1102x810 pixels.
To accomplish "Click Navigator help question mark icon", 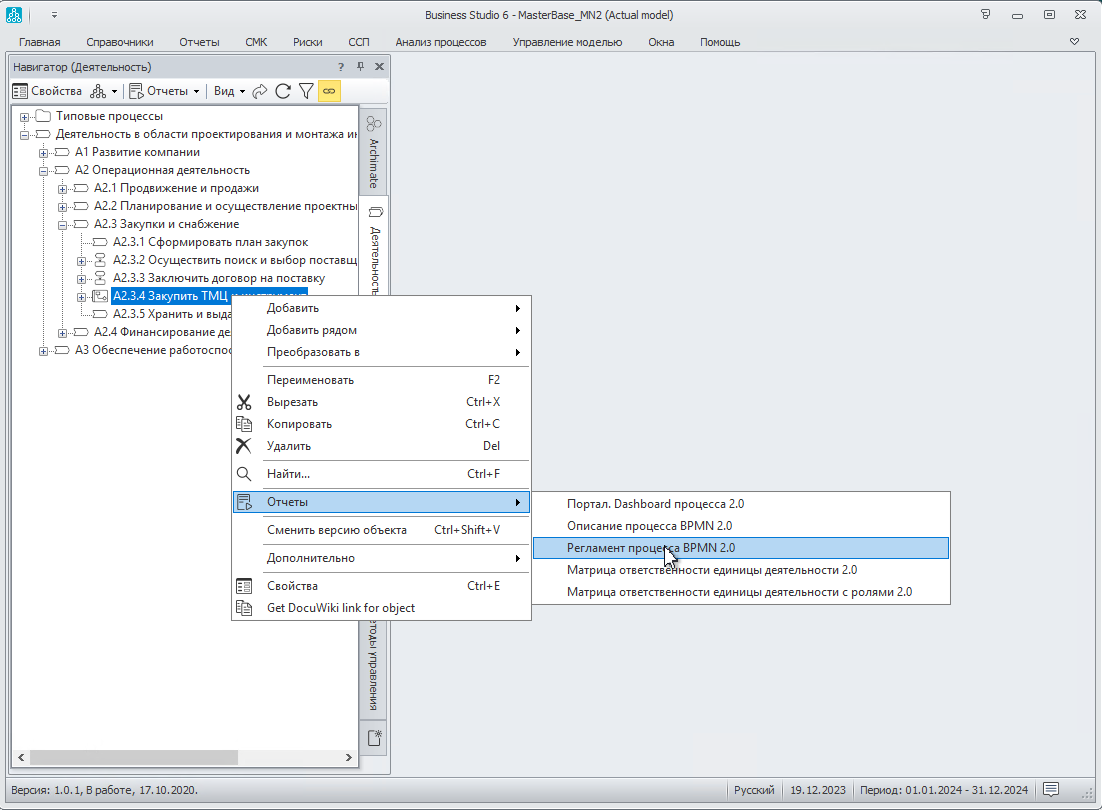I will tap(341, 67).
